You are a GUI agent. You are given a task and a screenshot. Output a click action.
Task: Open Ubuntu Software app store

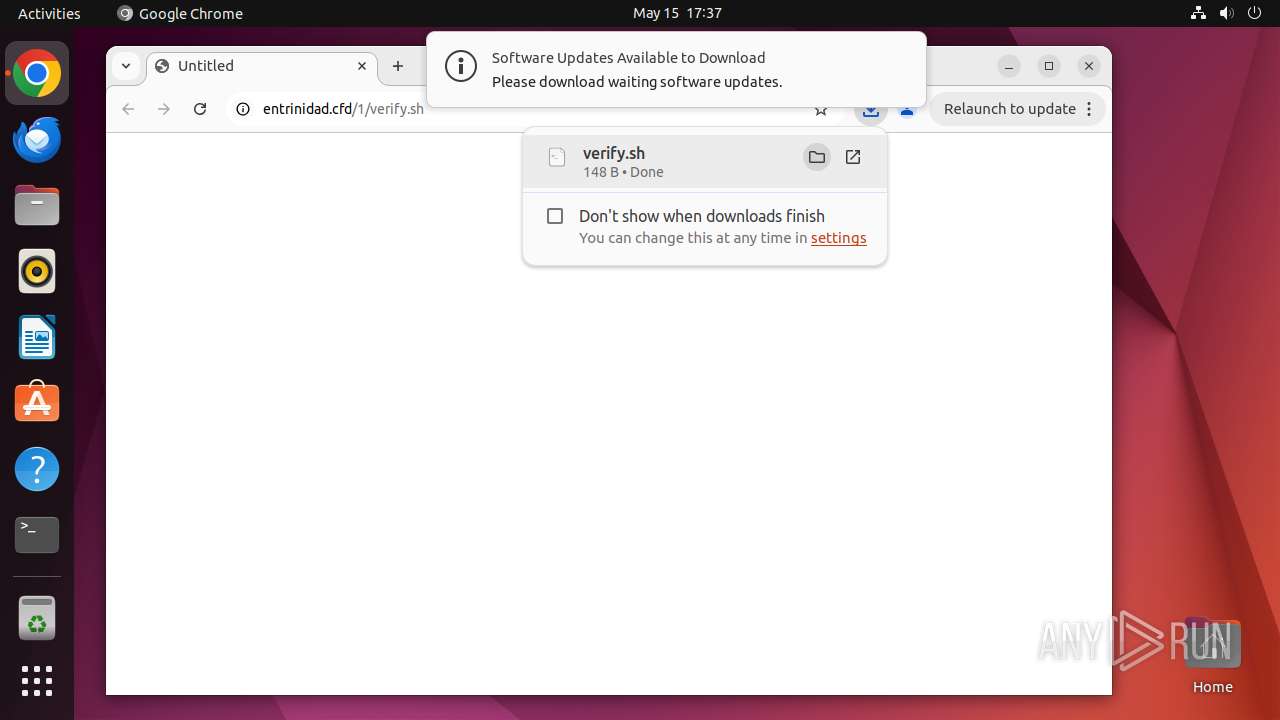(x=37, y=403)
